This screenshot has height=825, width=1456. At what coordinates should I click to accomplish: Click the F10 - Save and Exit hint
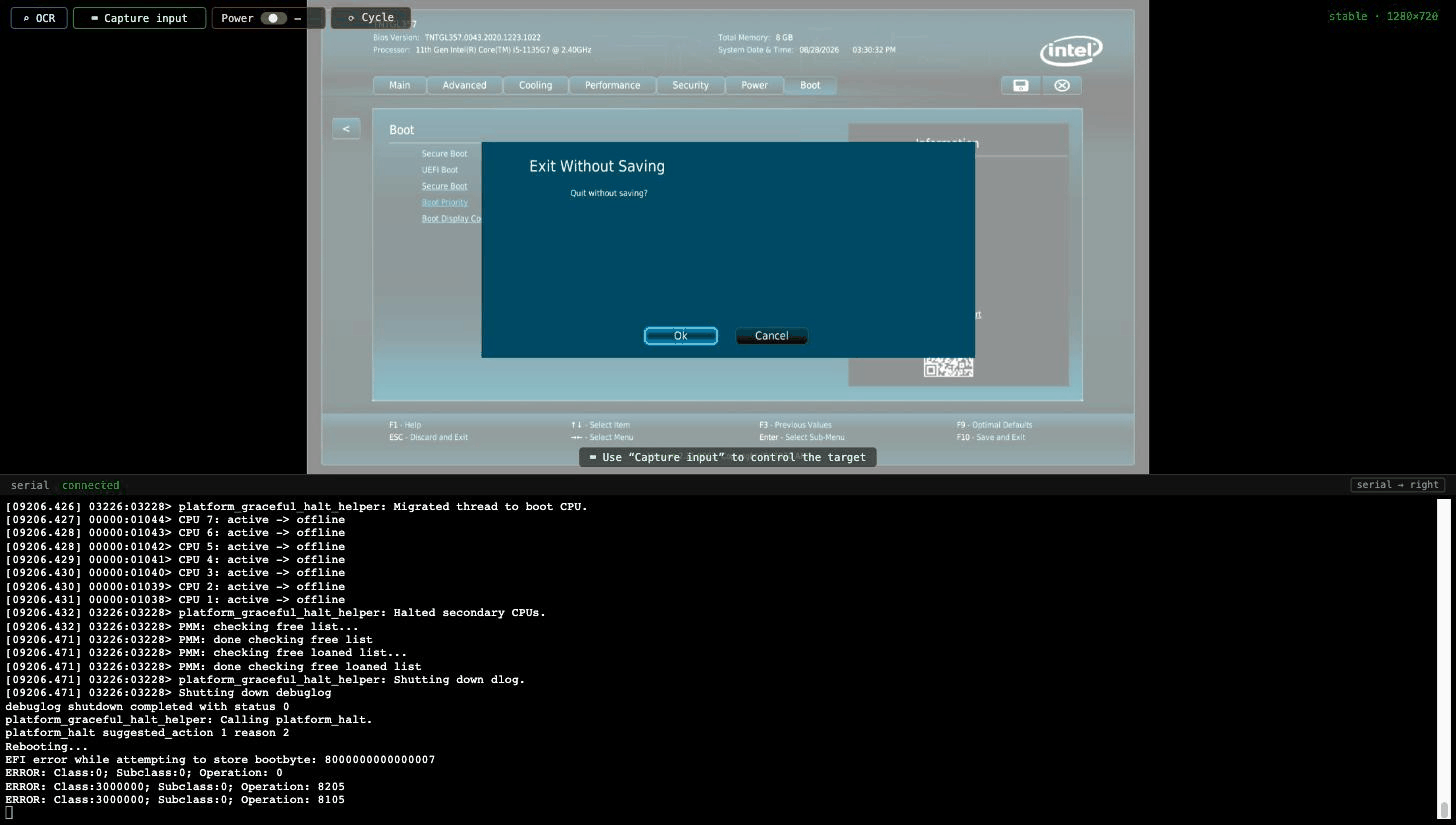click(991, 437)
